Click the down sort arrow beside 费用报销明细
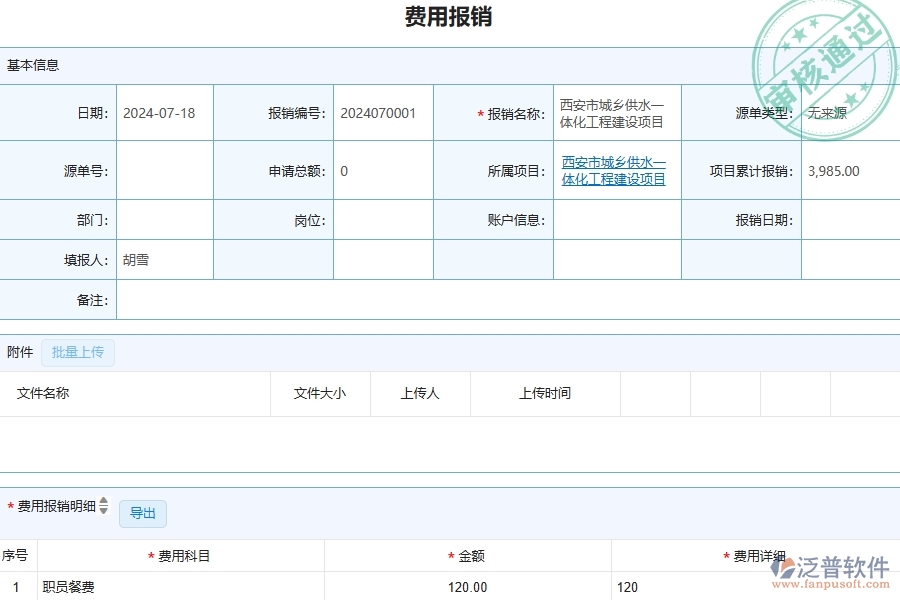 [x=104, y=512]
